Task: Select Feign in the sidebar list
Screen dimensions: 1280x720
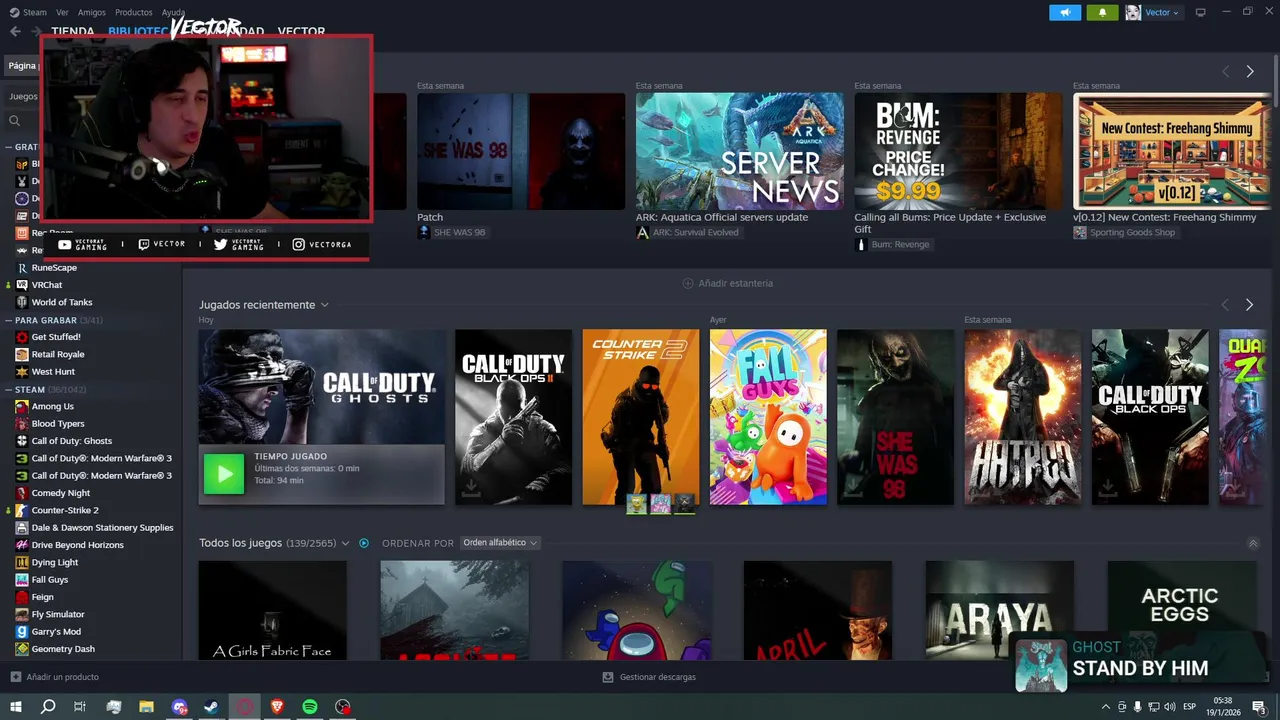Action: tap(42, 597)
